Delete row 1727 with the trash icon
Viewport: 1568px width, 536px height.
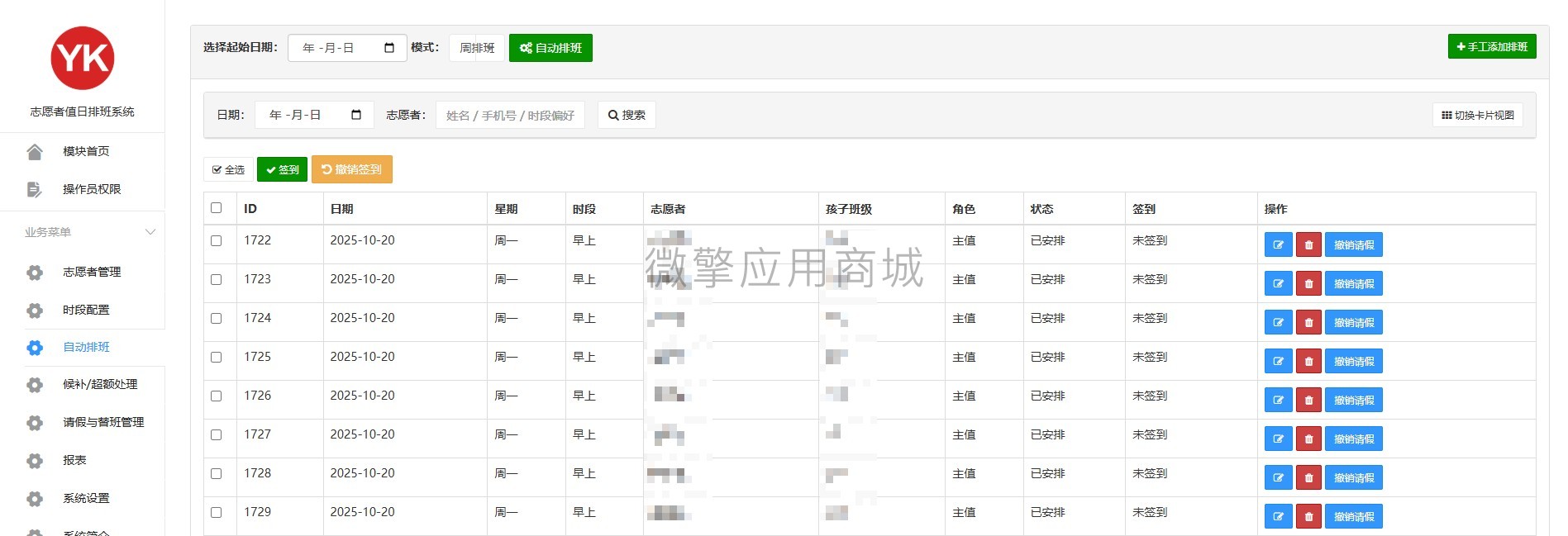pyautogui.click(x=1308, y=439)
